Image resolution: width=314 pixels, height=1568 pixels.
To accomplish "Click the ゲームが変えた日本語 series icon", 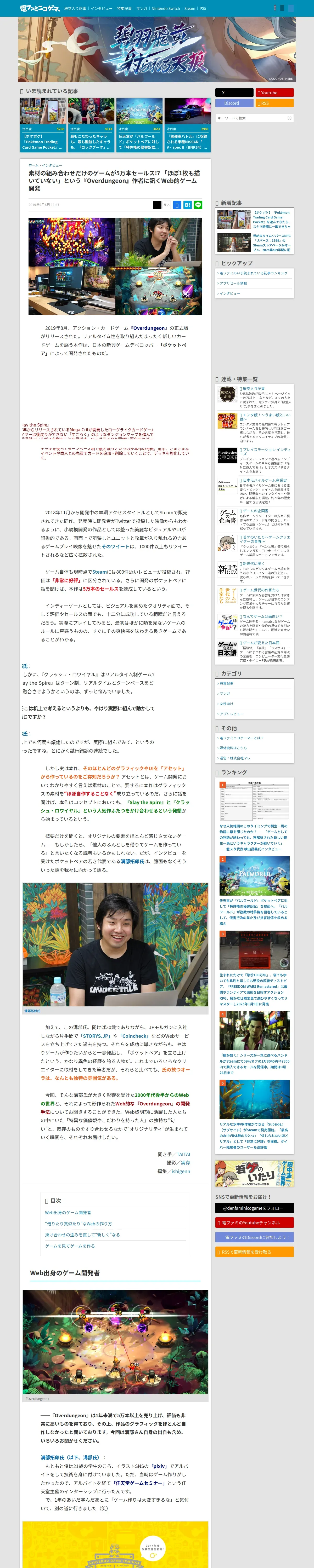I will tap(227, 649).
